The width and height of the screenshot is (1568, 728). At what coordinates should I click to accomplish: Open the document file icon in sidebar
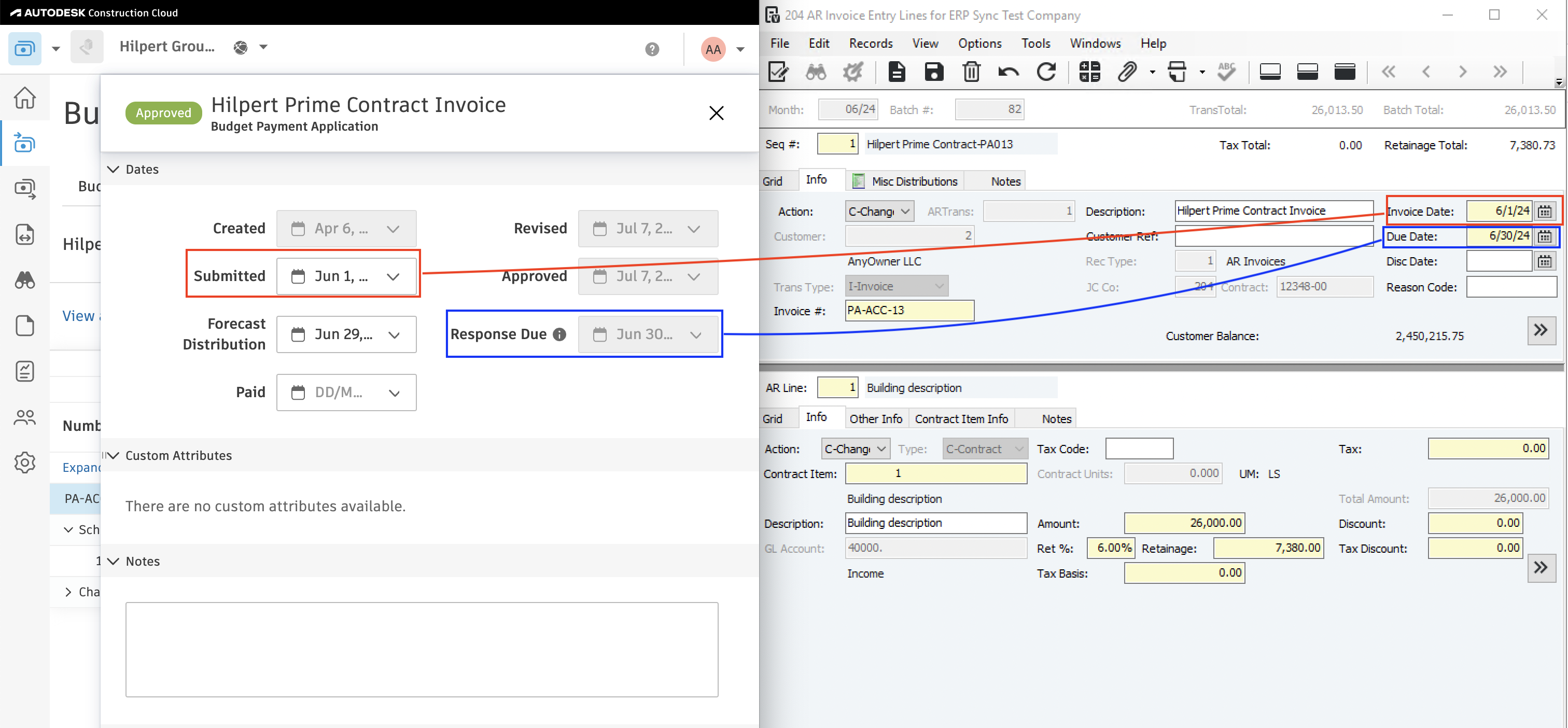click(x=25, y=326)
